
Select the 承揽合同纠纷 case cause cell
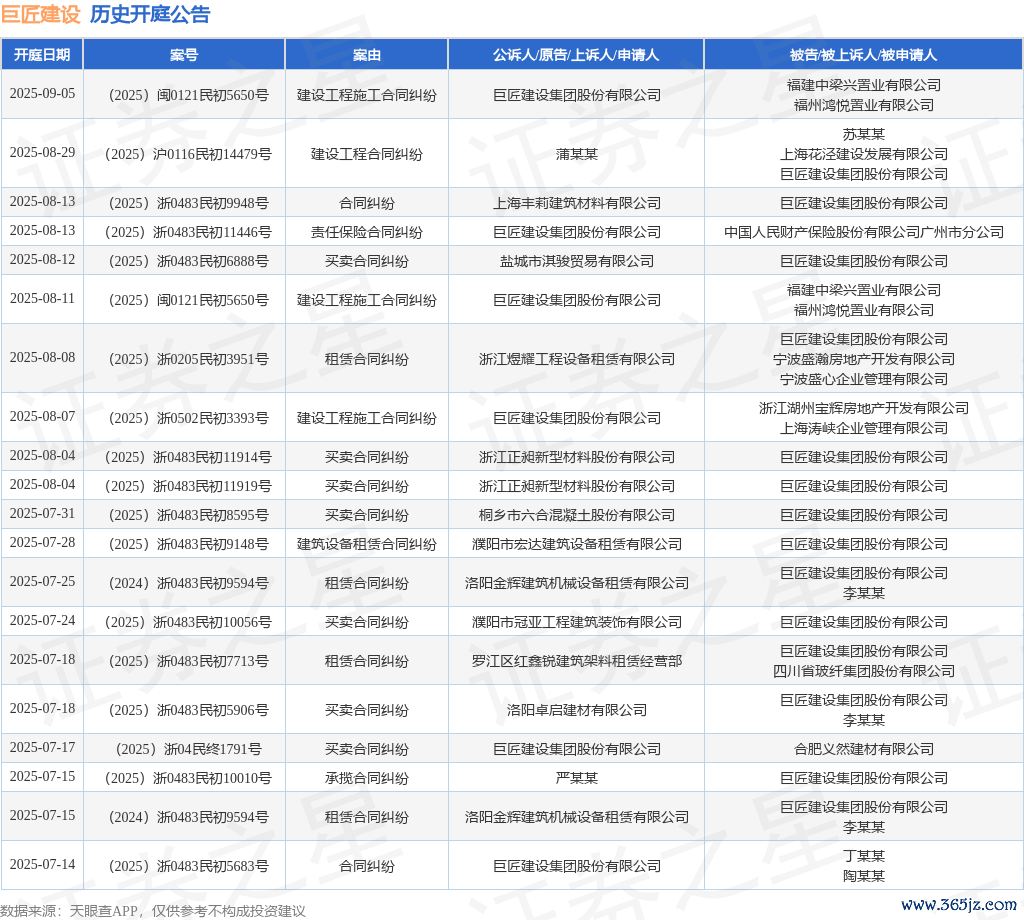367,778
